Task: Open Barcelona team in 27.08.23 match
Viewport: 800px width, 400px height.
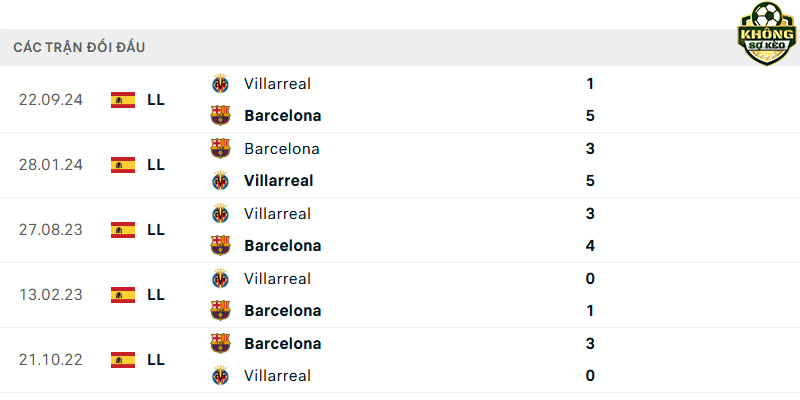Action: click(283, 245)
